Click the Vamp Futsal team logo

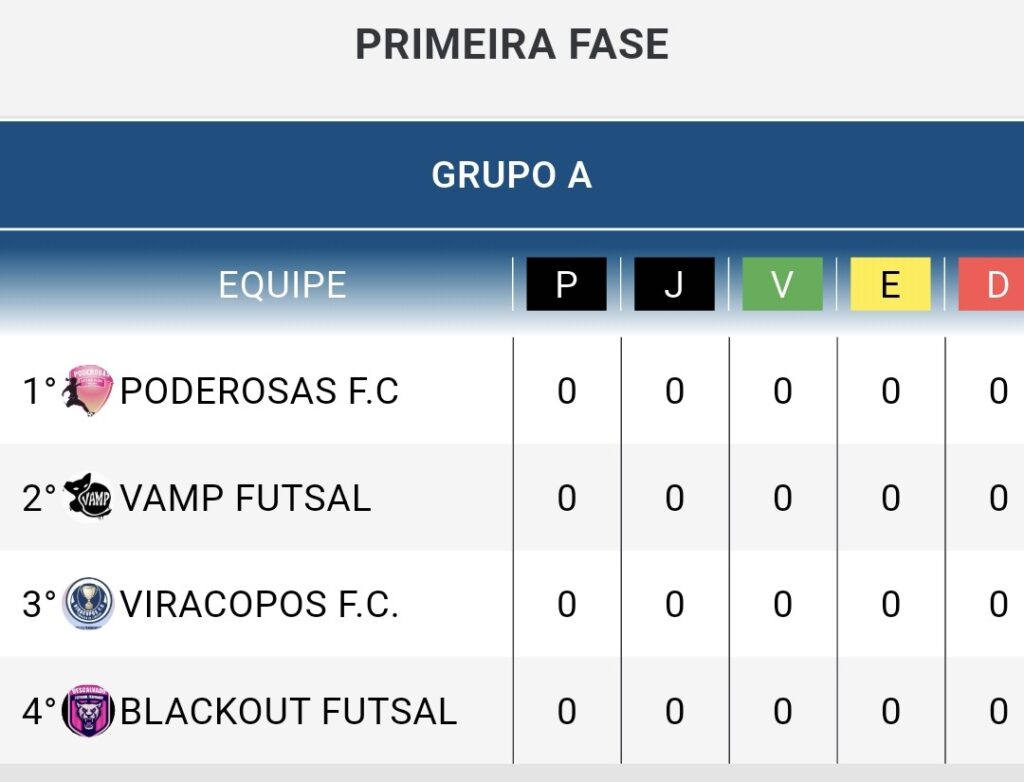88,497
